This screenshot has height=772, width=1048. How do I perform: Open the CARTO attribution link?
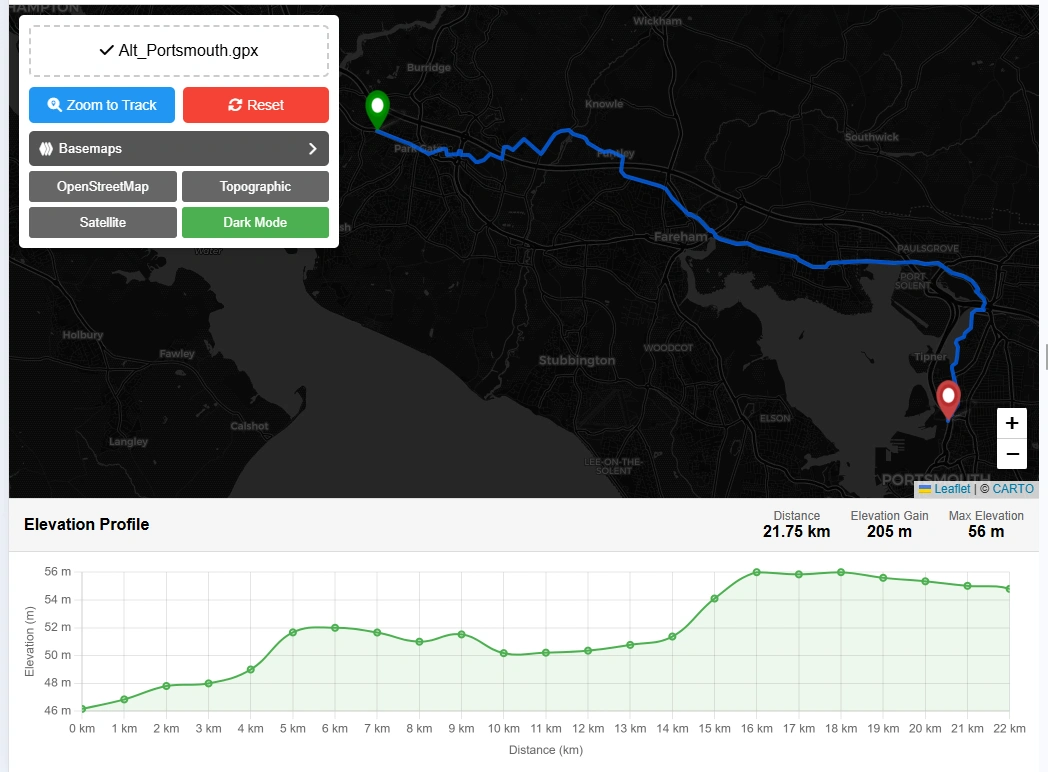click(1014, 489)
